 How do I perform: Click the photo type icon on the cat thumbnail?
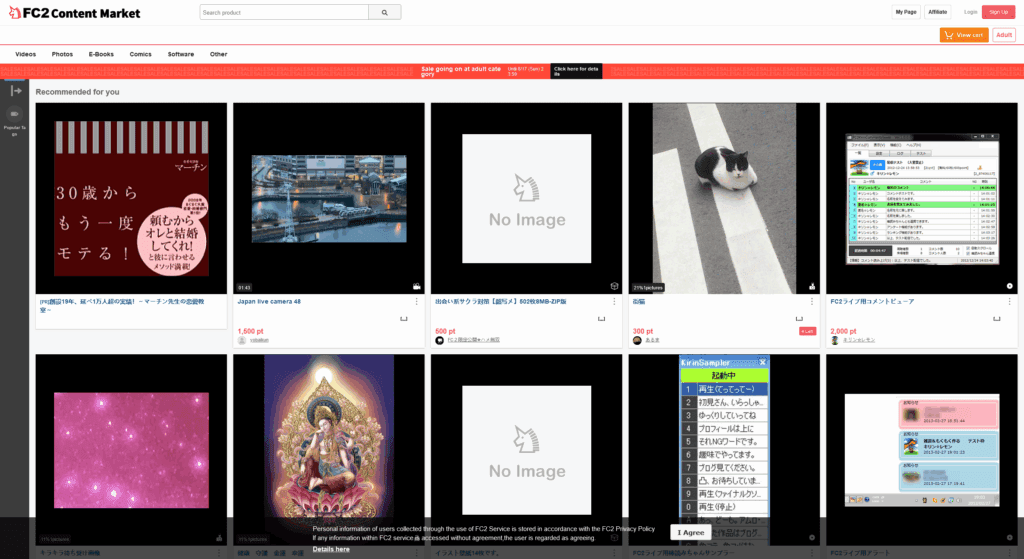pyautogui.click(x=812, y=286)
